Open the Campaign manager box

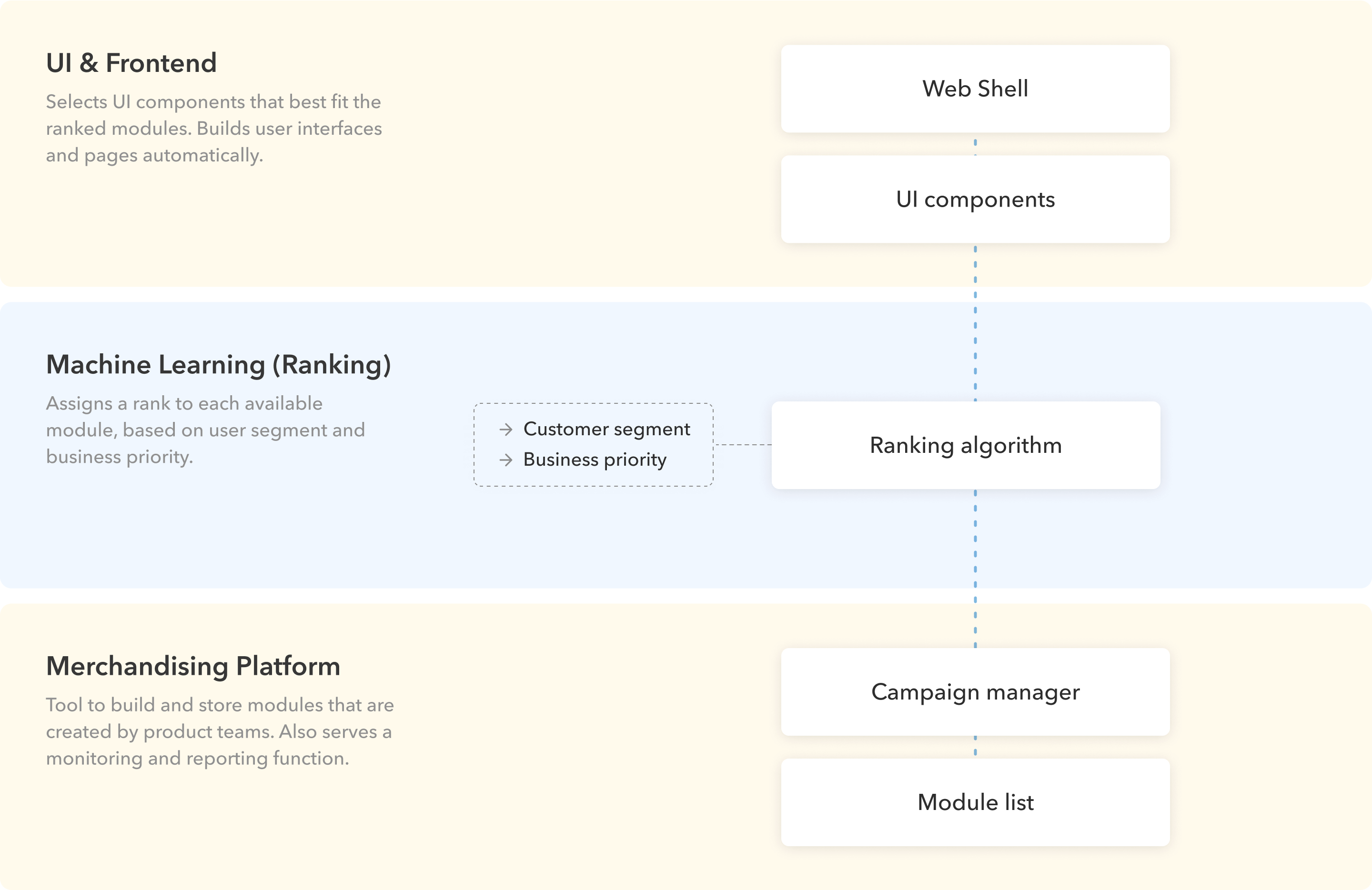tap(975, 692)
